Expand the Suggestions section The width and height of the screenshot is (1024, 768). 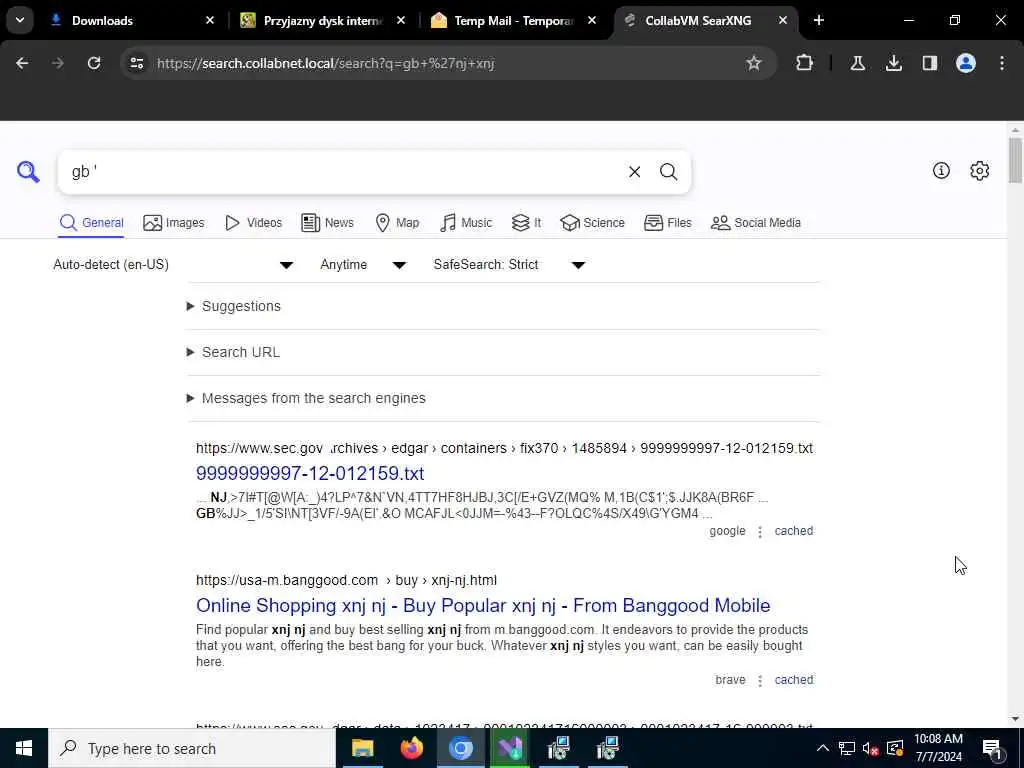point(234,306)
